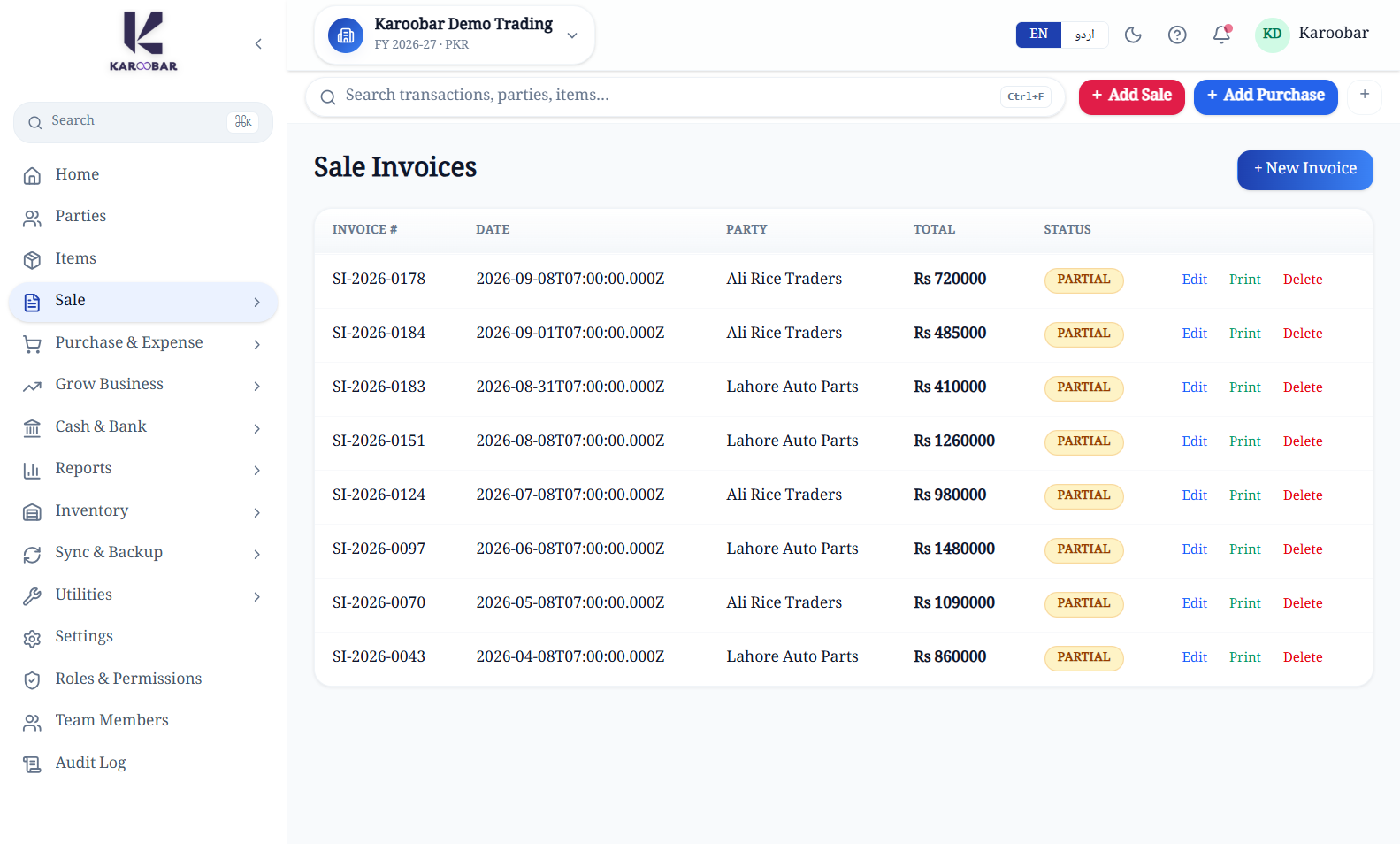Click the Inventory icon

coord(32,511)
